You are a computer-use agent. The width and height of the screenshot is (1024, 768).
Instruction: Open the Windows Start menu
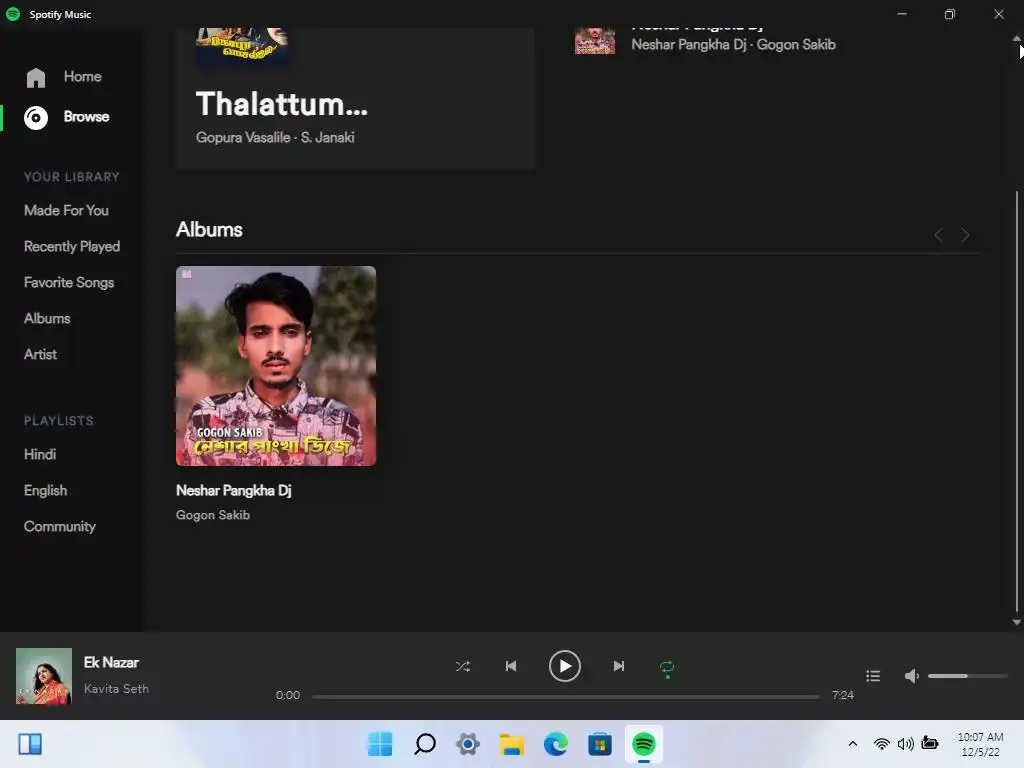[380, 744]
